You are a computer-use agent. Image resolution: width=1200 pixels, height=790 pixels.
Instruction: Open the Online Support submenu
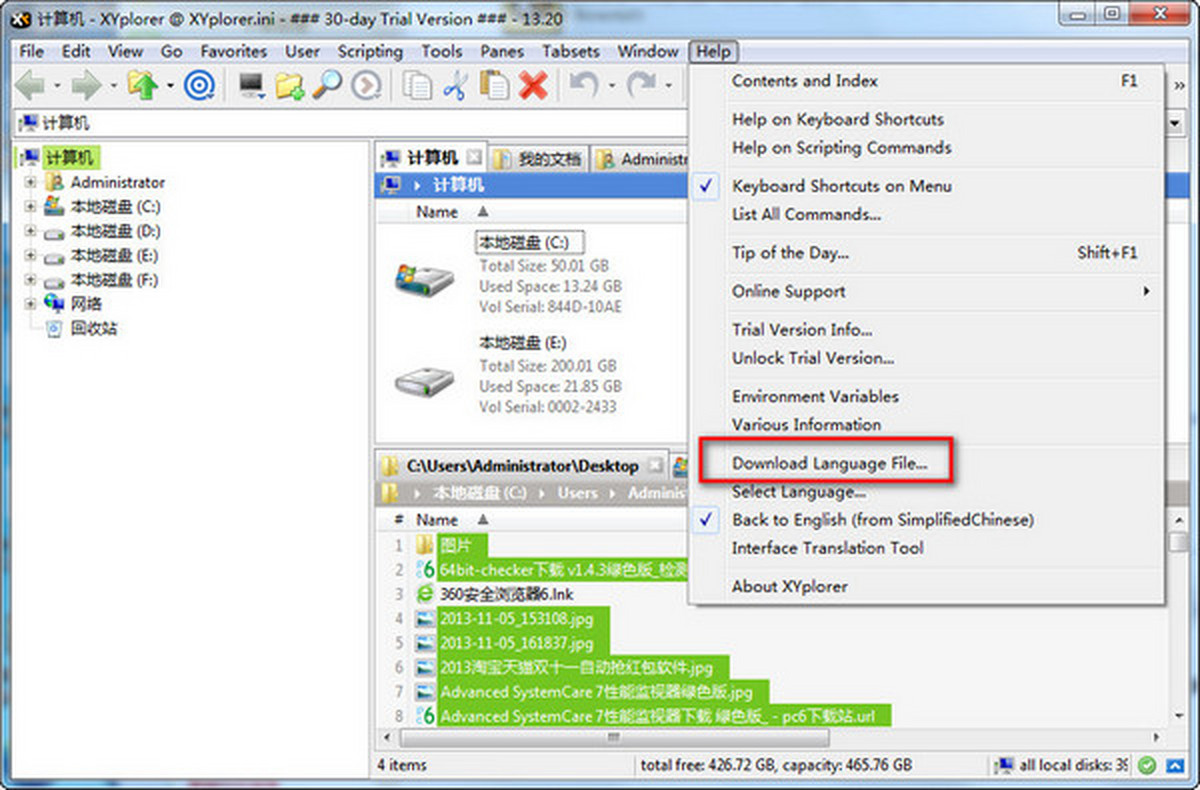(x=789, y=292)
